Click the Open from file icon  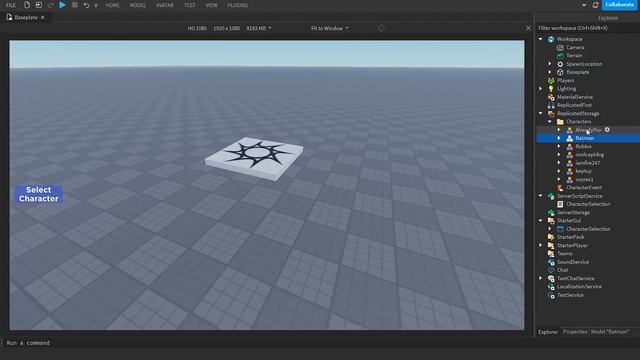click(39, 5)
